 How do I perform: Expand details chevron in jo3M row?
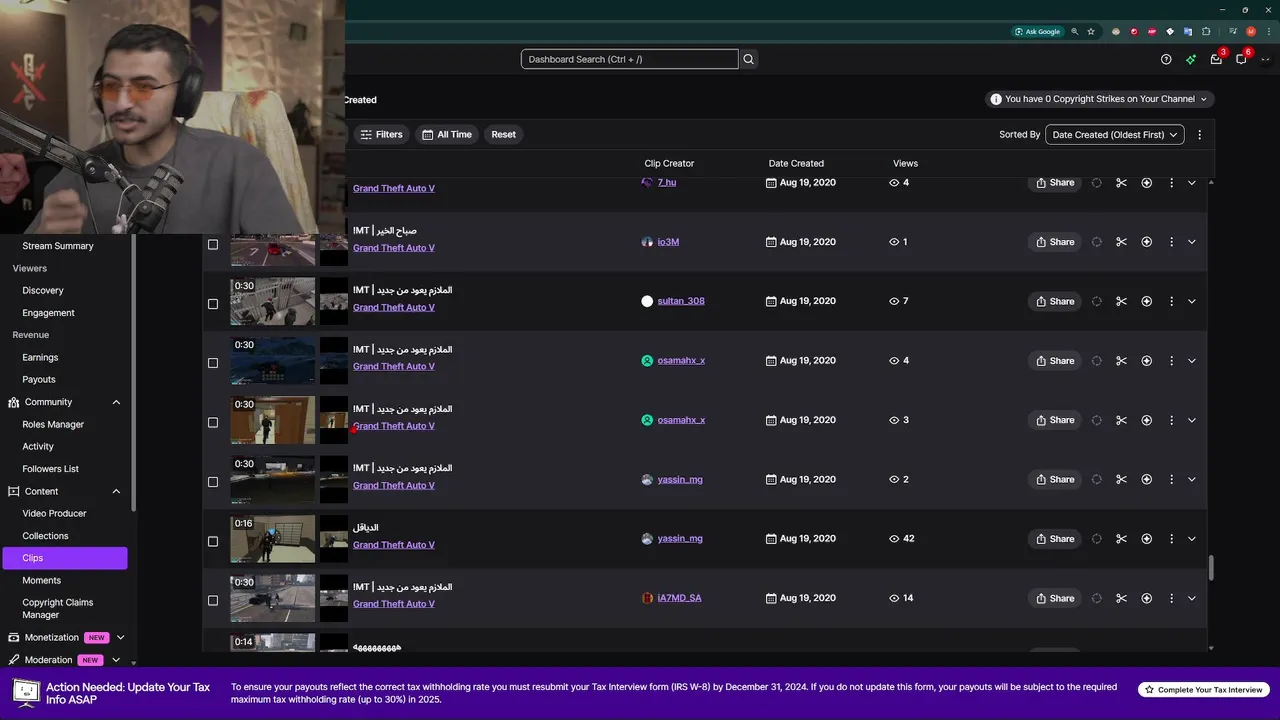coord(1191,242)
